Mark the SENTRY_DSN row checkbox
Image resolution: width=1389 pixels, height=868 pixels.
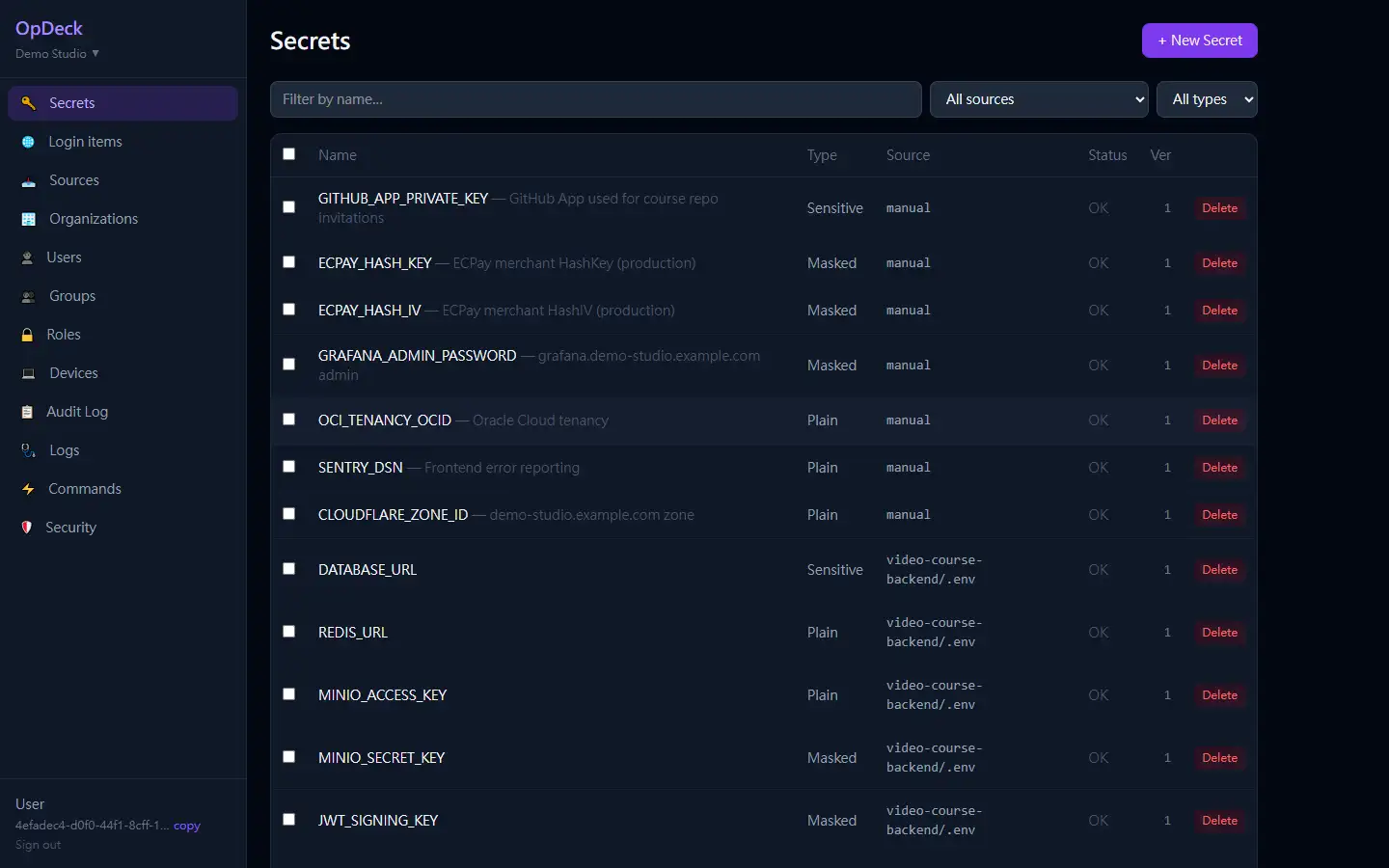[288, 467]
